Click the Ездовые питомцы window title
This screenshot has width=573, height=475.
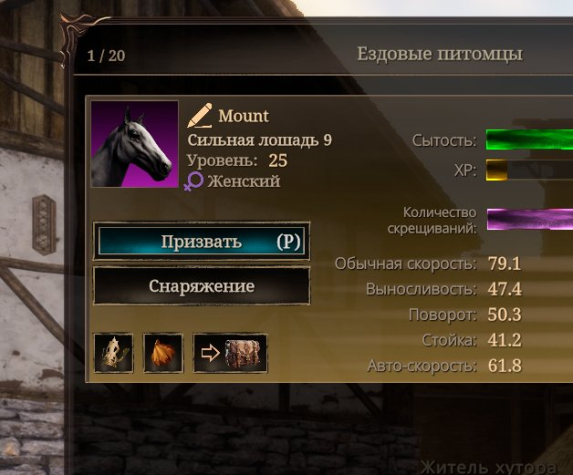pos(440,54)
